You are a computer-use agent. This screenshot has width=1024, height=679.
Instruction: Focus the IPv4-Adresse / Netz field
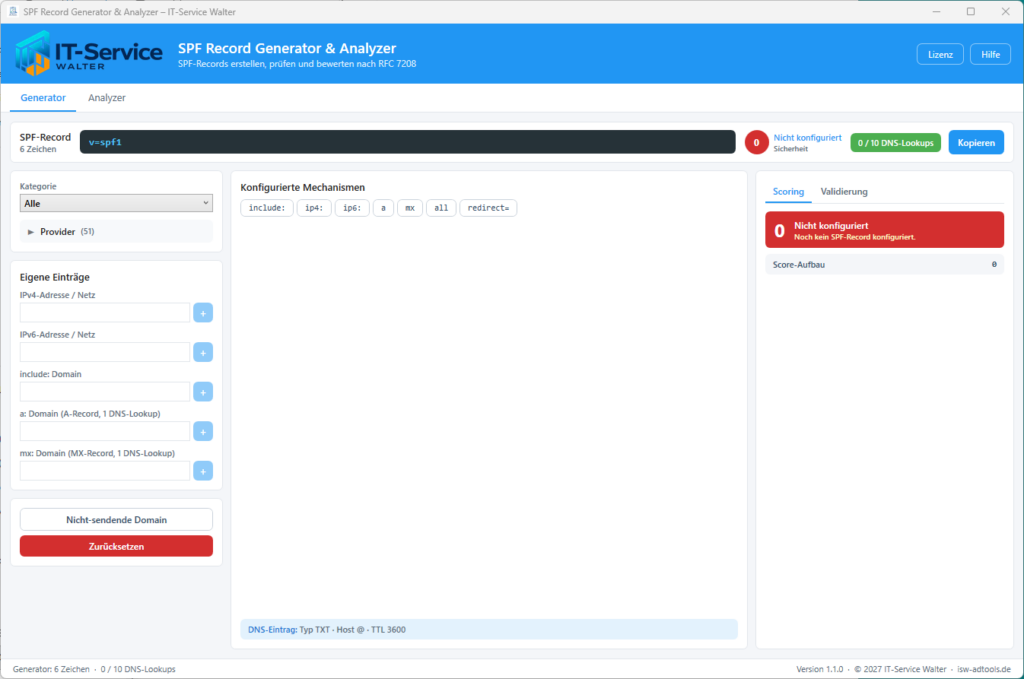point(104,313)
